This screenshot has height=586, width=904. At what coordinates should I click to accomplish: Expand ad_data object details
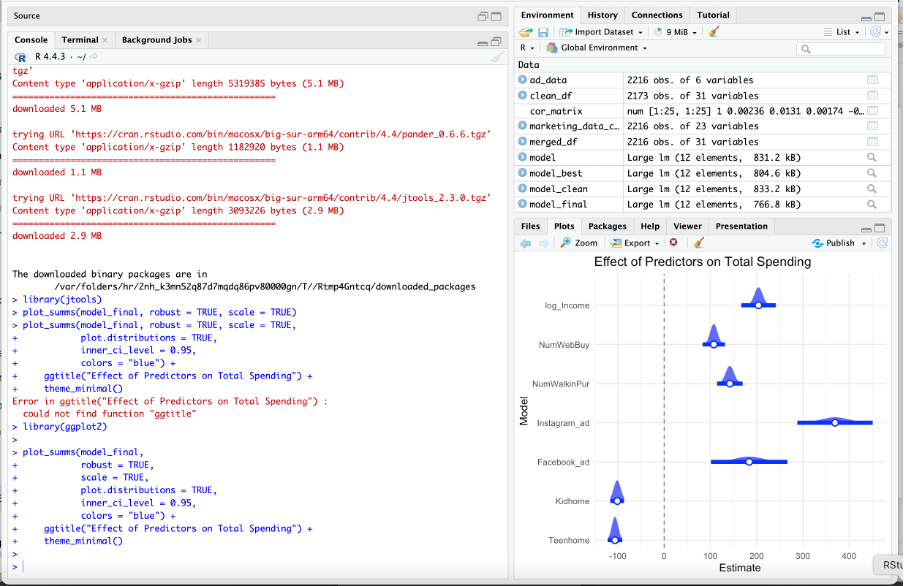point(522,80)
